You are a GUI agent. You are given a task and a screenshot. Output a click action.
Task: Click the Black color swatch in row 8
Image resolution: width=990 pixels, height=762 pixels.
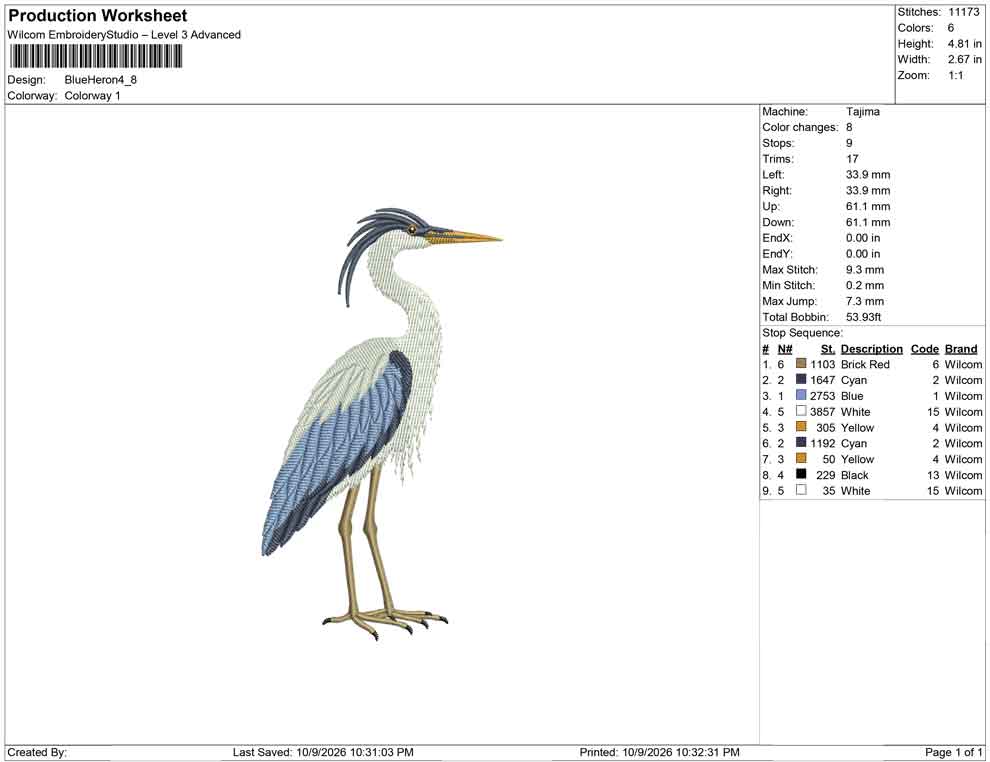[801, 474]
